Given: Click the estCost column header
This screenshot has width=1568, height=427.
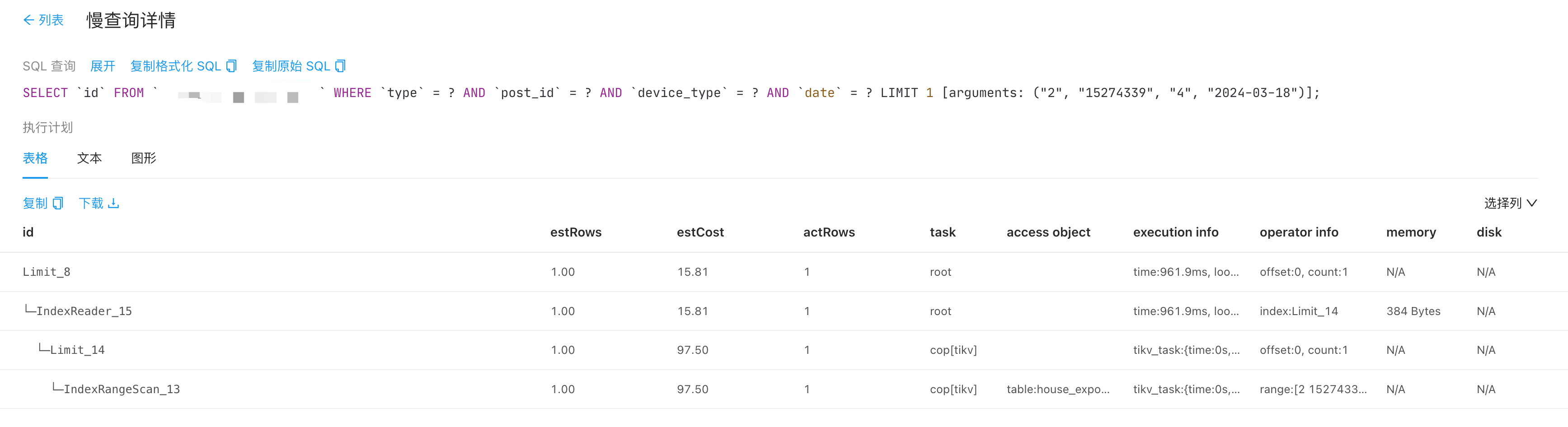Looking at the screenshot, I should [x=700, y=232].
